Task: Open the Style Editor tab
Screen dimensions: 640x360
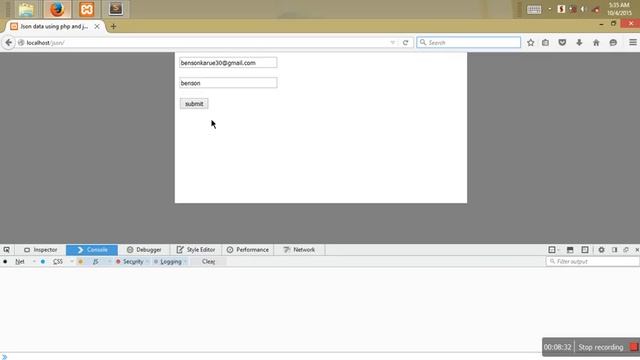Action: 196,250
